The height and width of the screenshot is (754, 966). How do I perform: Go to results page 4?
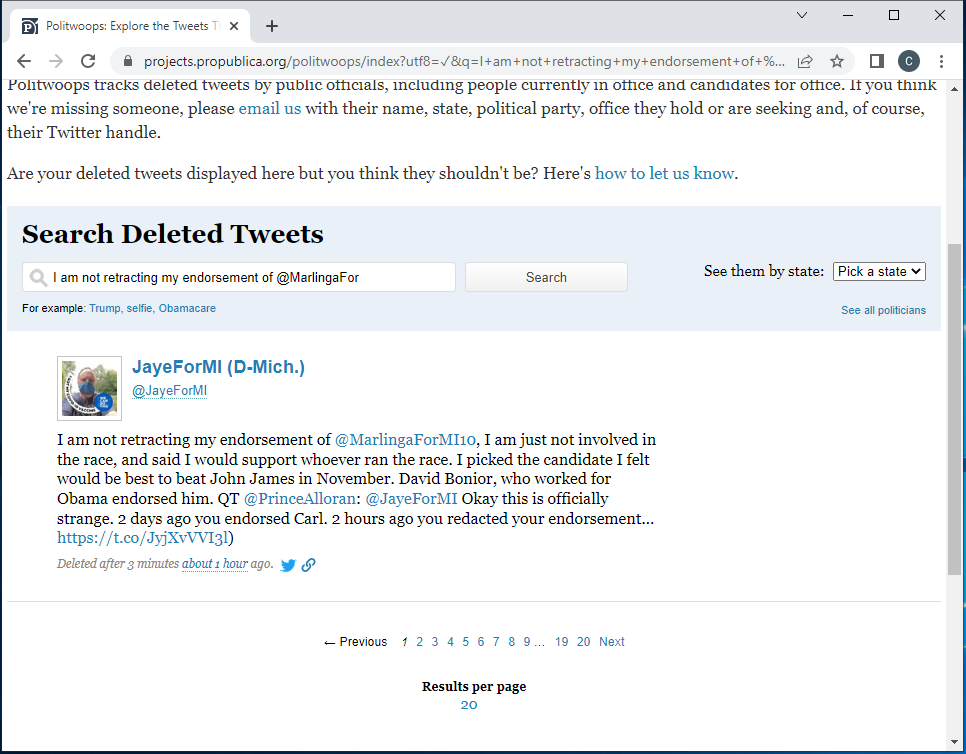[x=450, y=642]
